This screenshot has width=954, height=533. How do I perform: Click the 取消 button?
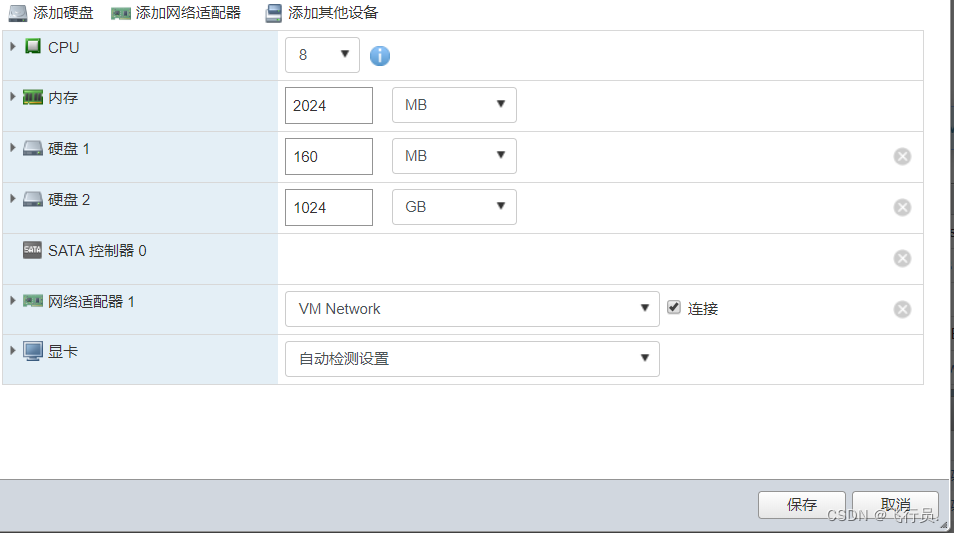[896, 505]
